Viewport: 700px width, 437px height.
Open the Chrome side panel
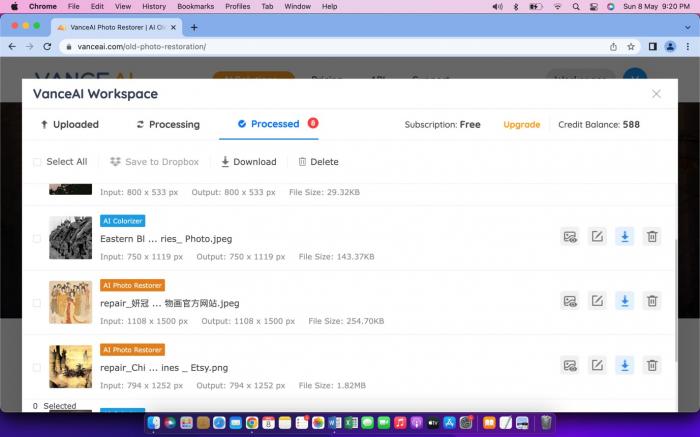click(x=653, y=46)
